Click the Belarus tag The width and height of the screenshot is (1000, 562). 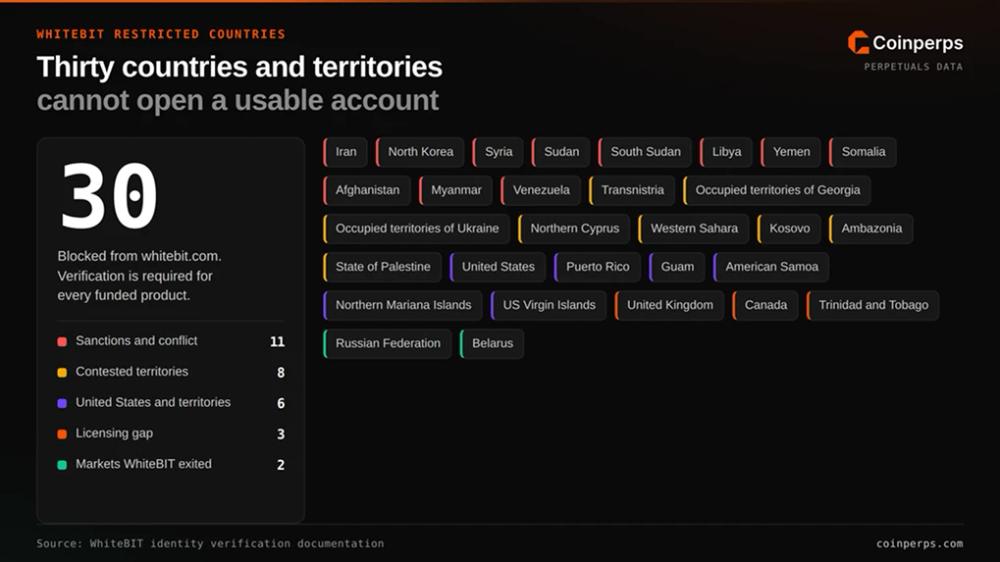(492, 343)
